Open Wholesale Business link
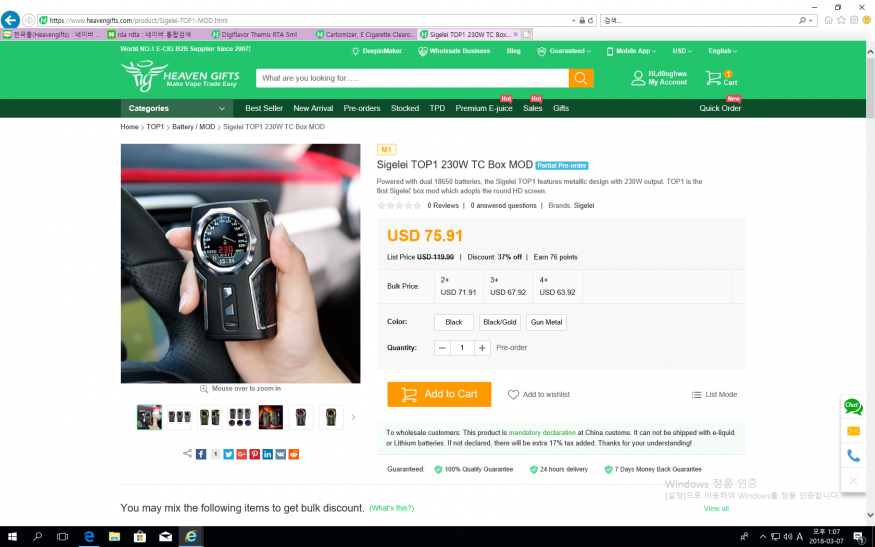 point(454,51)
